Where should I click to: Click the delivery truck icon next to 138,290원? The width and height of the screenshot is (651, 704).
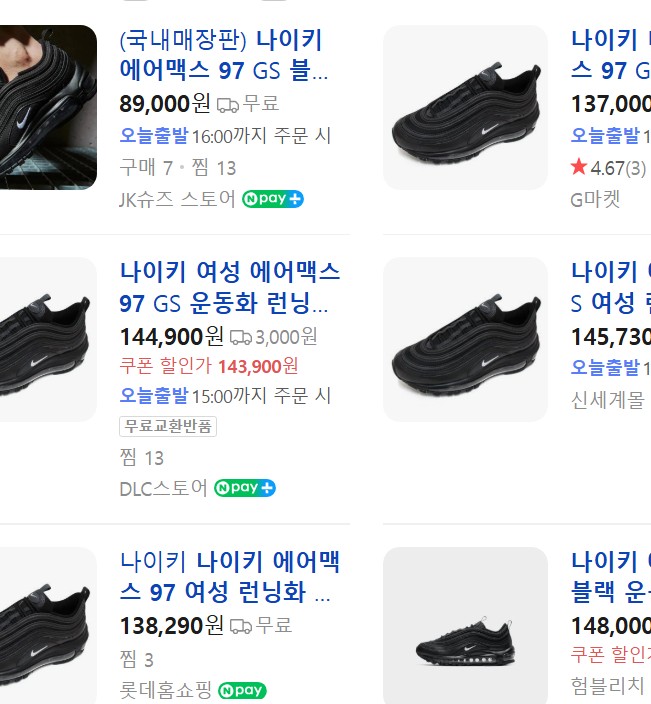pos(241,627)
